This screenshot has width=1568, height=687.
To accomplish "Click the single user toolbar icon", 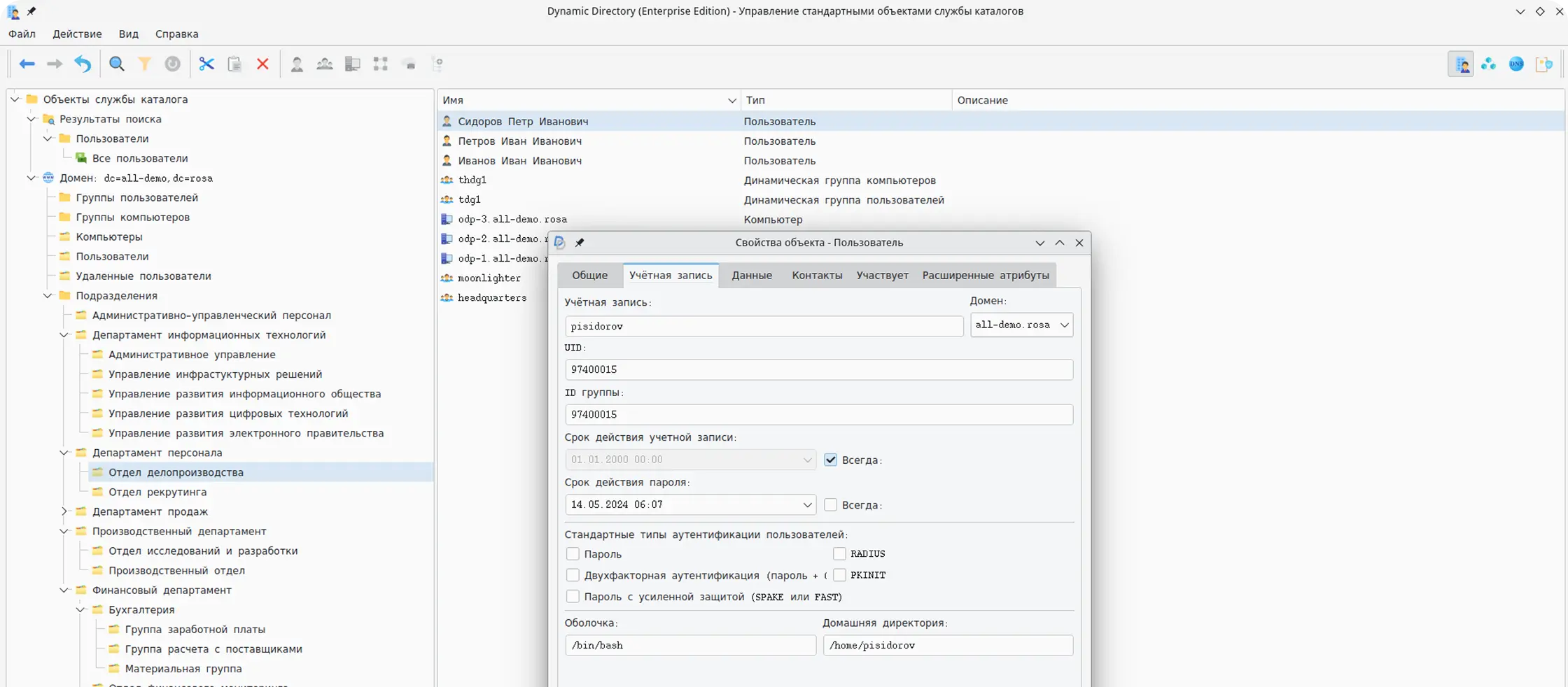I will click(297, 64).
